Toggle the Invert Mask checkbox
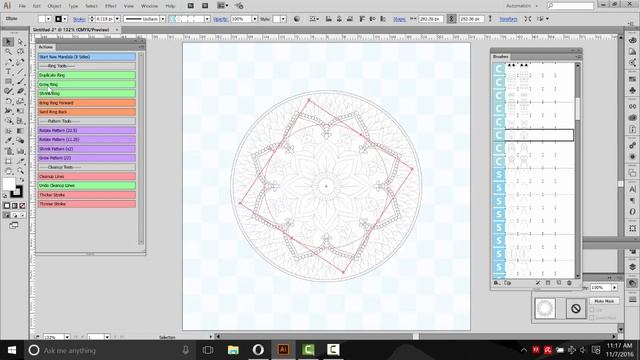Viewport: 640px width, 360px height. [x=591, y=317]
